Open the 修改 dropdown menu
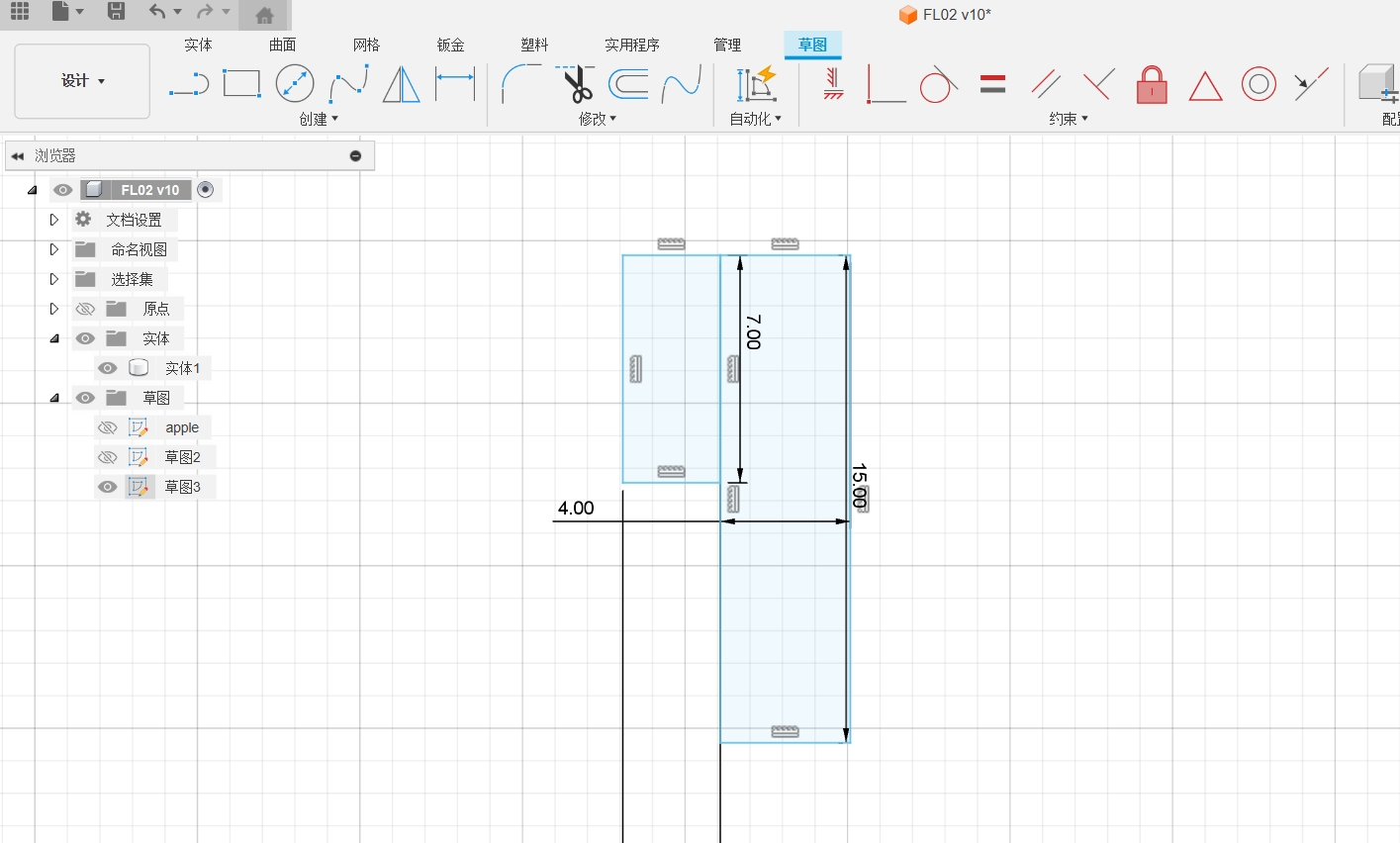 coord(598,119)
